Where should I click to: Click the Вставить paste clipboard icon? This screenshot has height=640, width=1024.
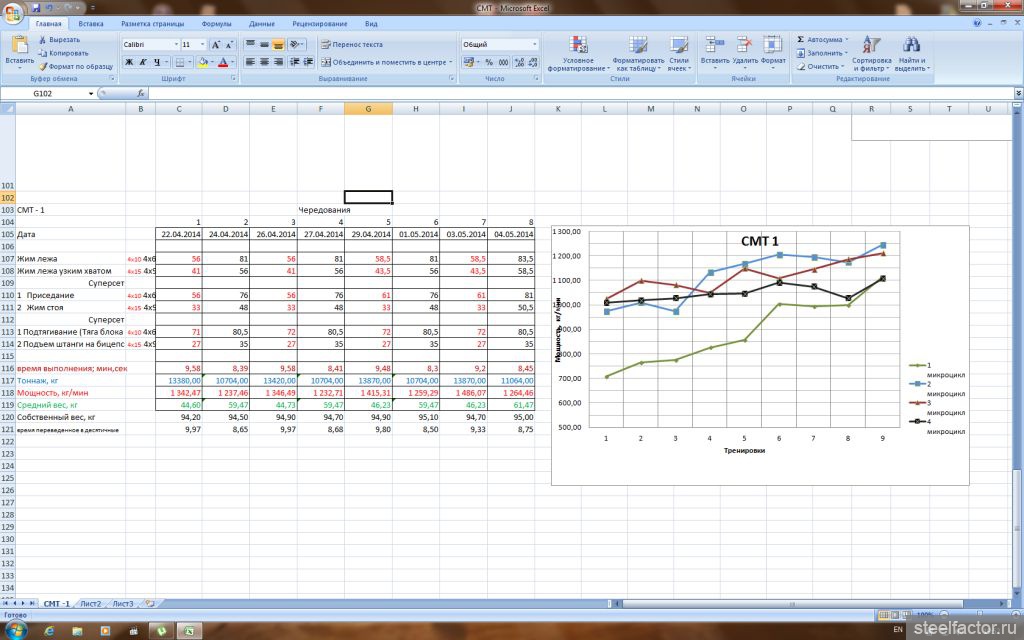[x=20, y=44]
